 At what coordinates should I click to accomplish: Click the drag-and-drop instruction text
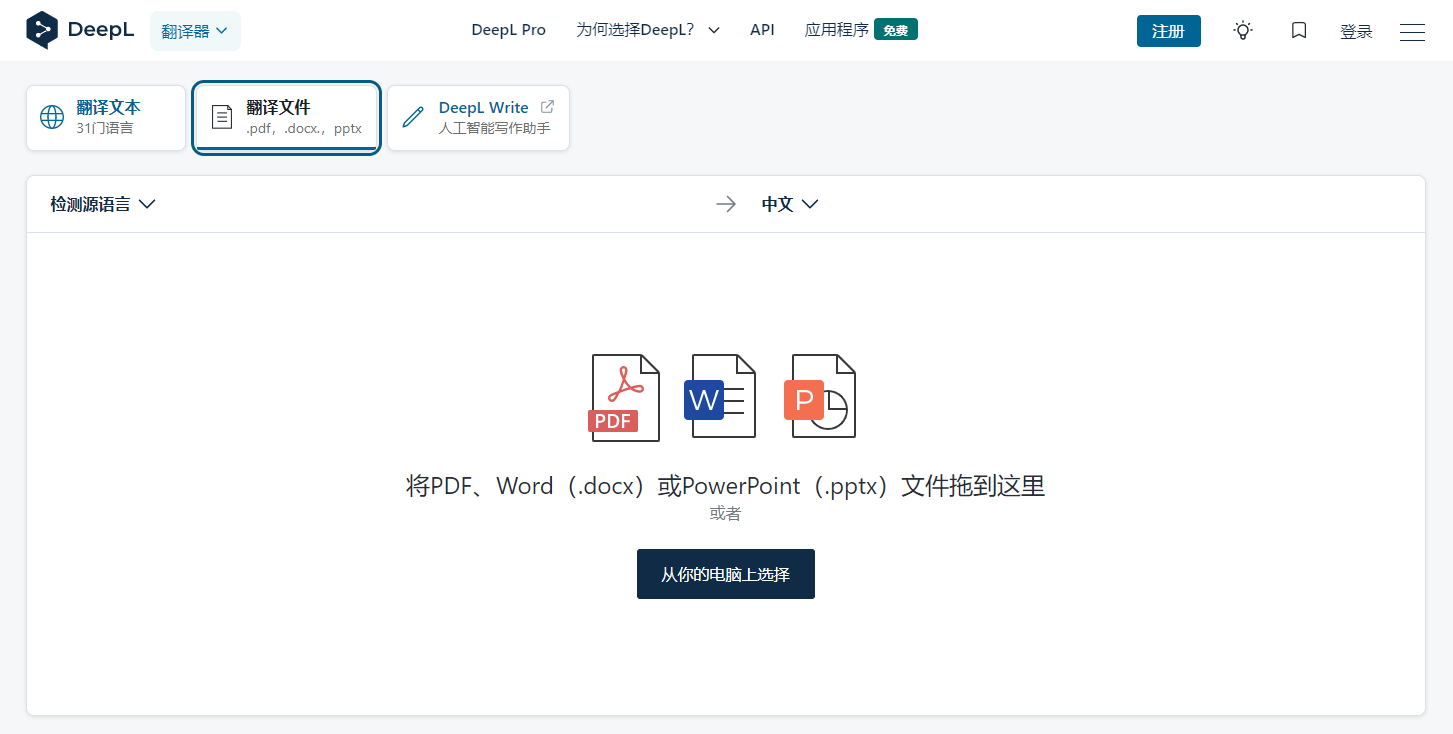point(726,486)
